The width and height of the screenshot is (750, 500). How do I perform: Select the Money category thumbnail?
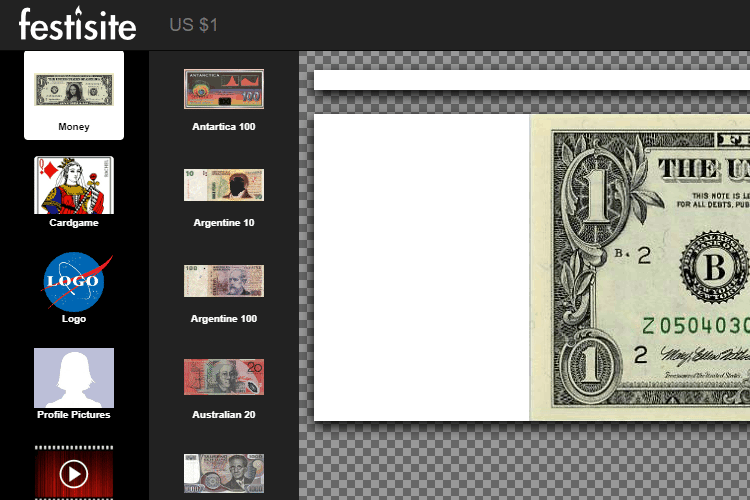point(74,89)
